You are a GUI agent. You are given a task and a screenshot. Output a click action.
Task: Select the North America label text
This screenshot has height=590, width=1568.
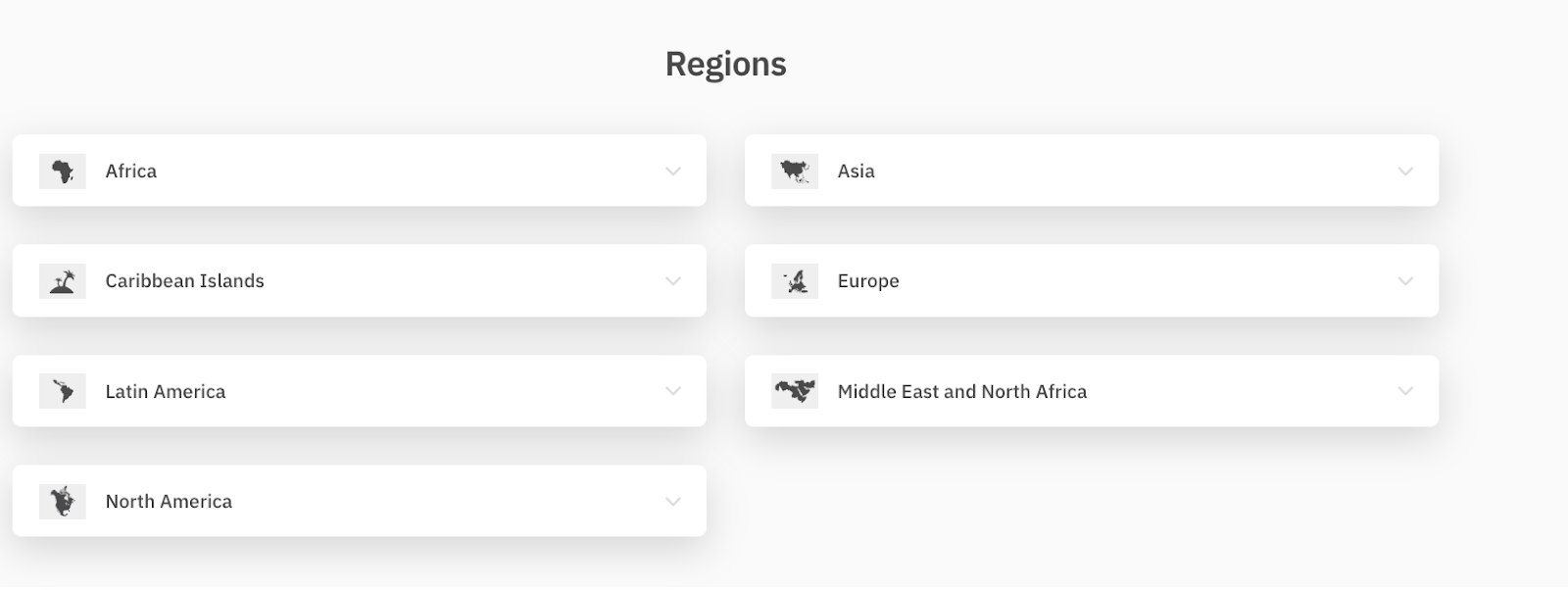click(169, 502)
